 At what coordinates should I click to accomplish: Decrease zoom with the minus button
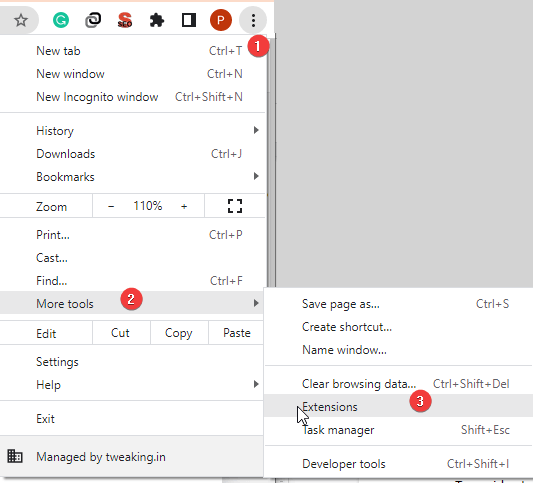(111, 206)
